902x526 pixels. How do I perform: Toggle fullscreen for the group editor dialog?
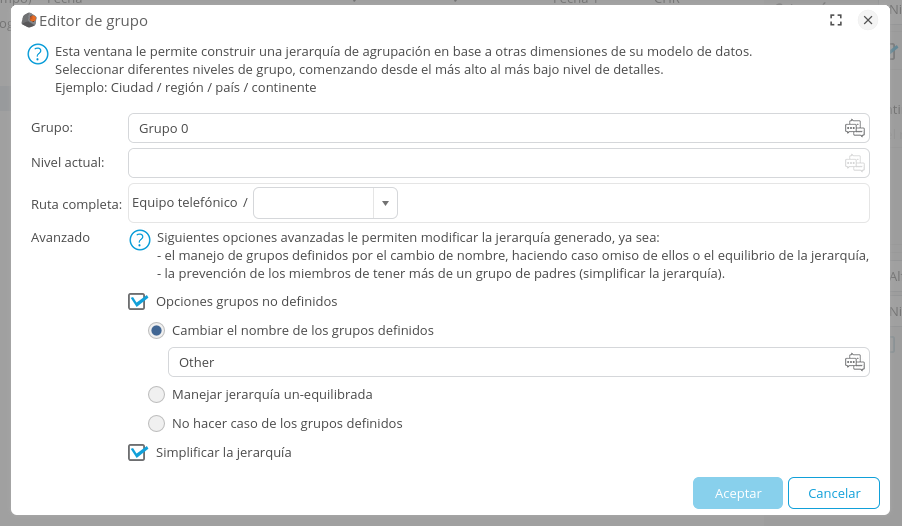836,20
